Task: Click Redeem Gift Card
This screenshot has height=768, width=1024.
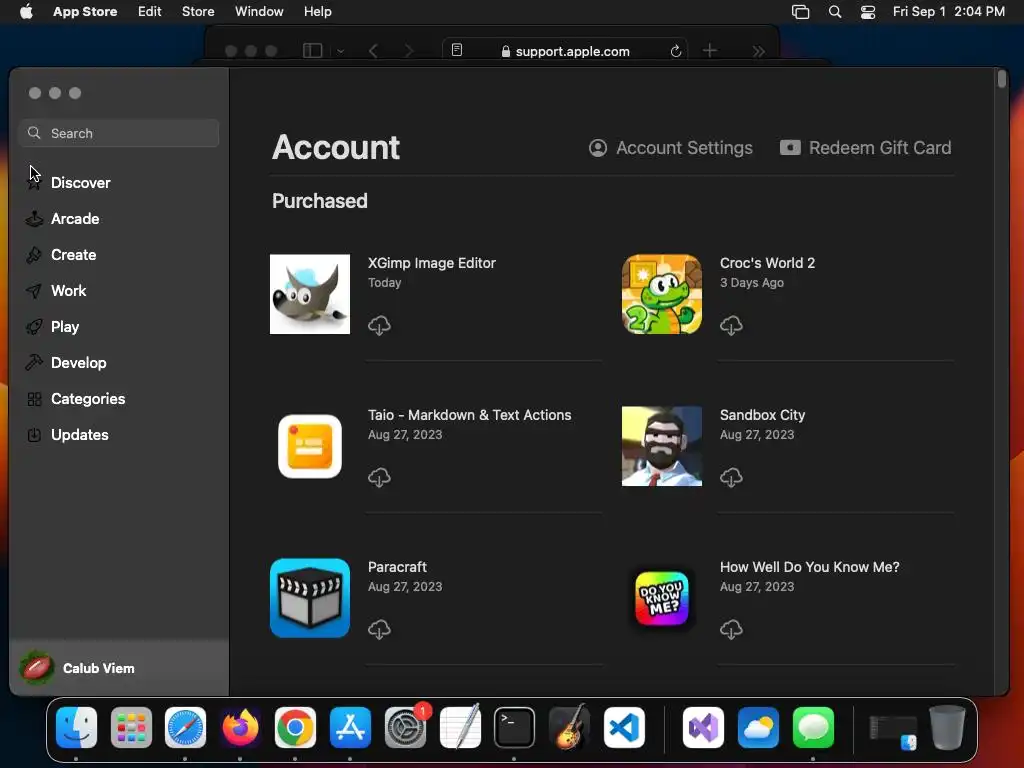Action: [x=865, y=148]
